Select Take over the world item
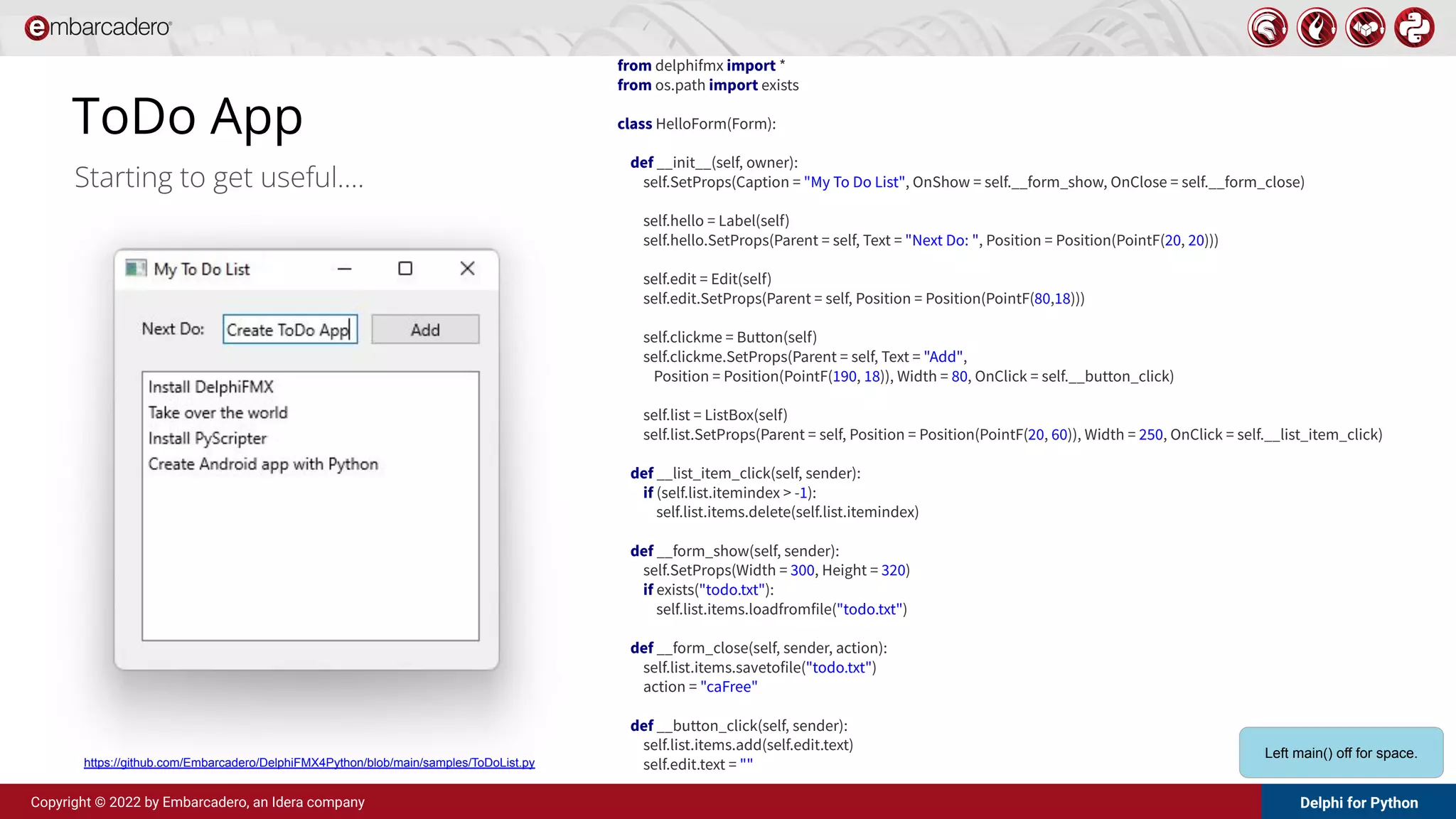This screenshot has height=819, width=1456. 218,412
